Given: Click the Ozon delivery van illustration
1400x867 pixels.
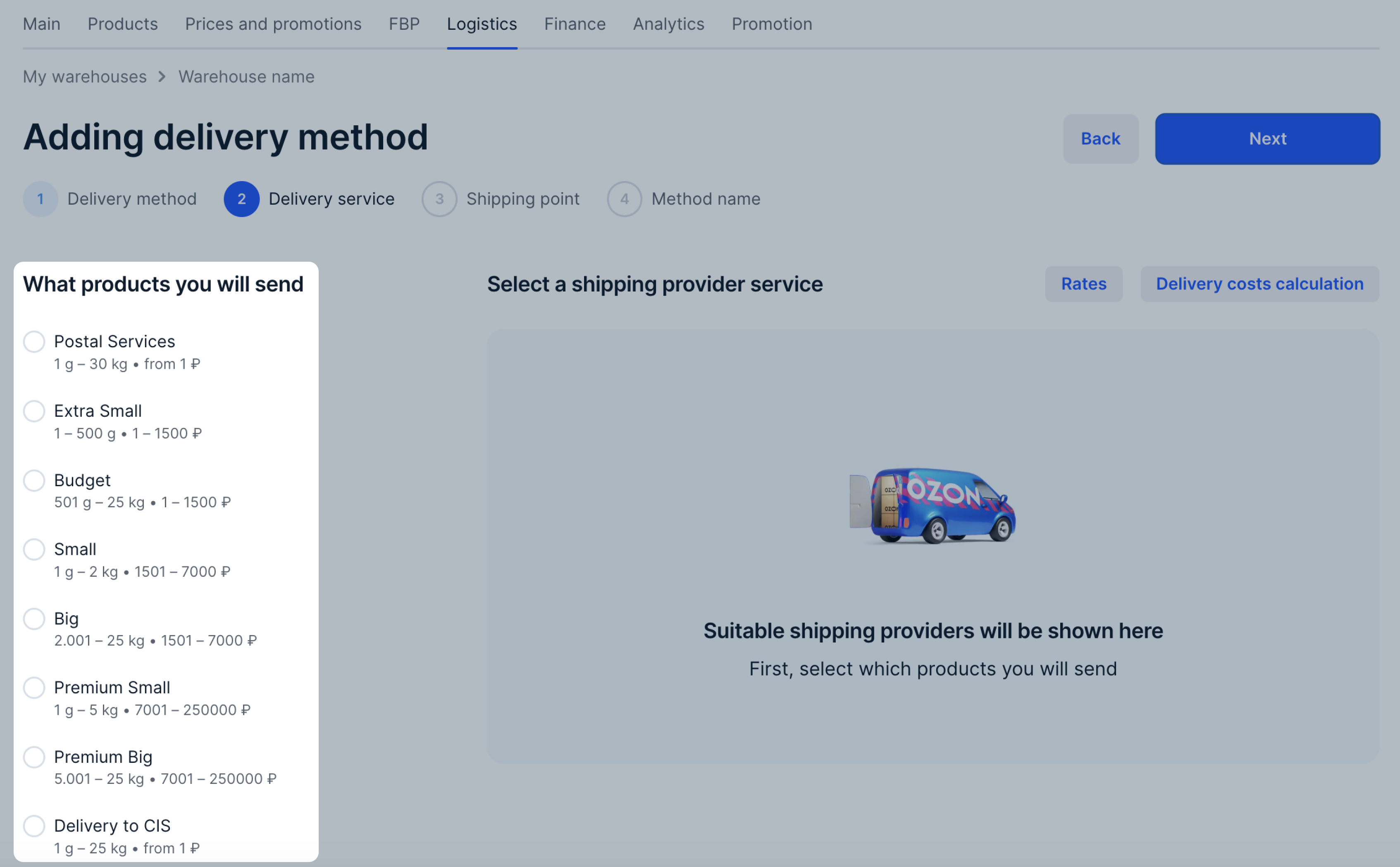Looking at the screenshot, I should [933, 506].
